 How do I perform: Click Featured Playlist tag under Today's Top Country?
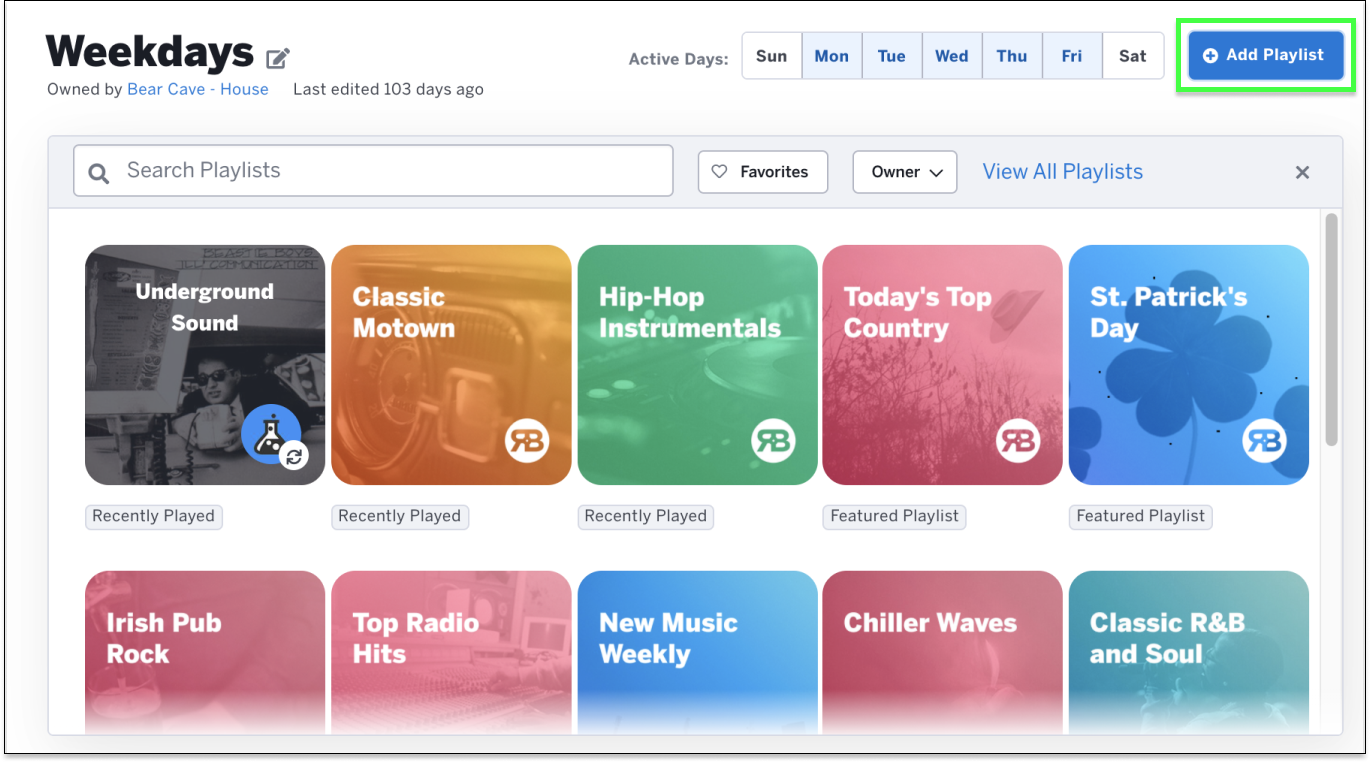(x=895, y=516)
